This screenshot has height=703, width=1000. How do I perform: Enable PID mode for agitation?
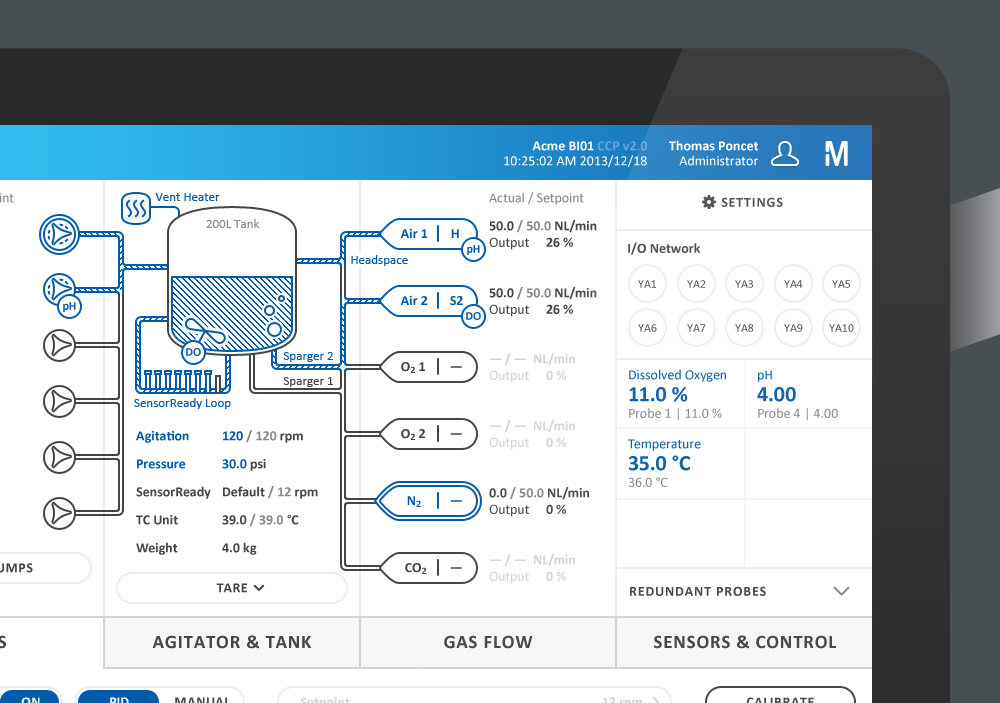coord(118,699)
